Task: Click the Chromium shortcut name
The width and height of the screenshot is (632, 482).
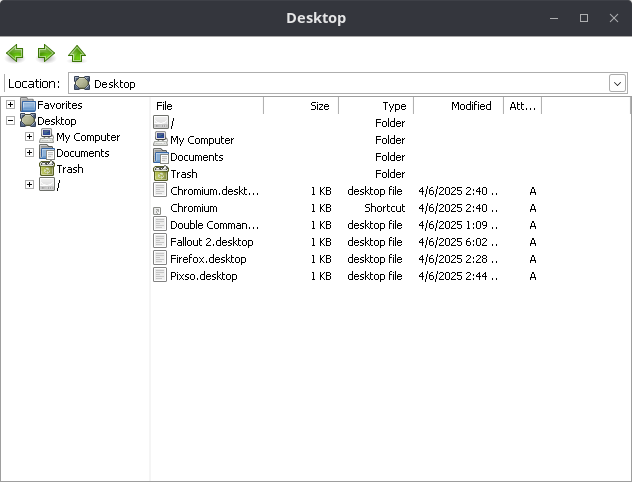Action: click(194, 208)
